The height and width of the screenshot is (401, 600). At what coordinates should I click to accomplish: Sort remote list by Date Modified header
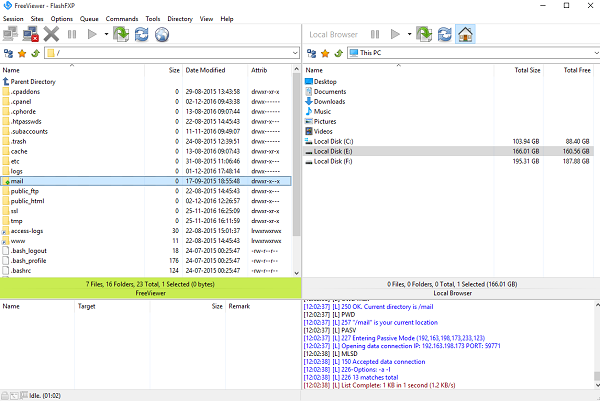(x=215, y=70)
